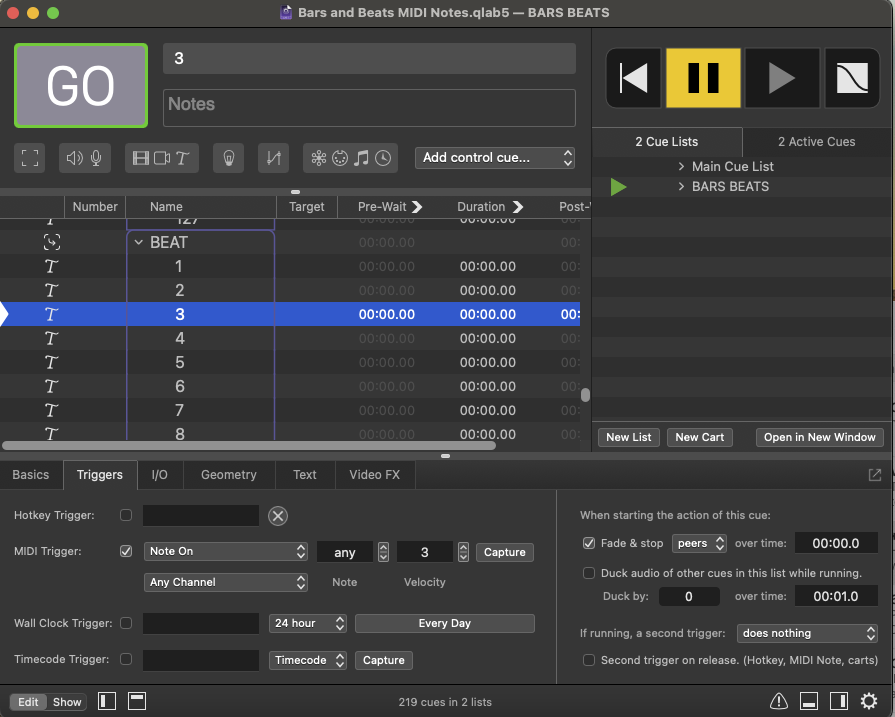Image resolution: width=895 pixels, height=717 pixels.
Task: Toggle the Fade & stop checkbox
Action: pyautogui.click(x=589, y=544)
